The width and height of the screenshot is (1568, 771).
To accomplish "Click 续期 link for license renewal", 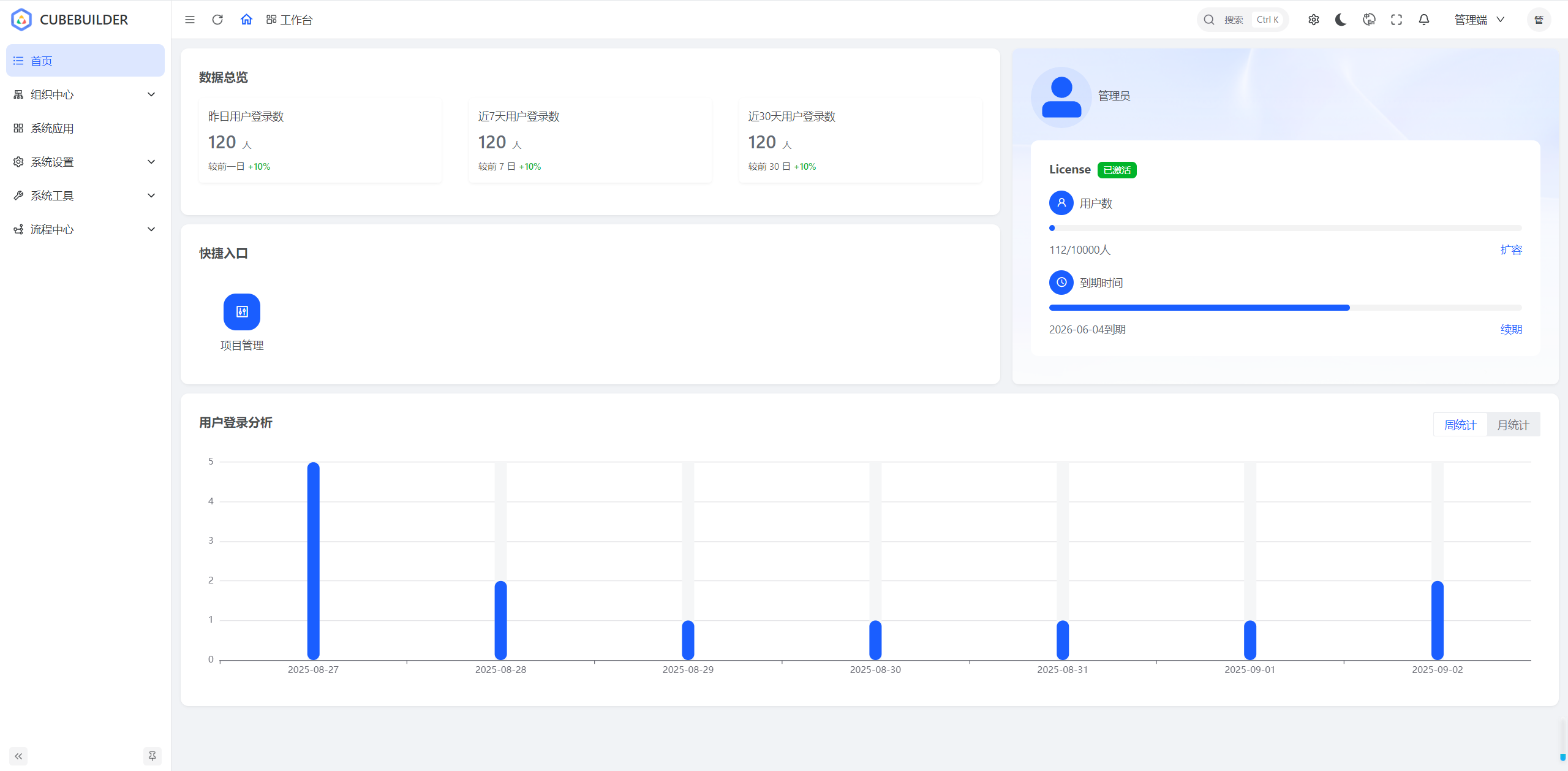I will point(1511,329).
